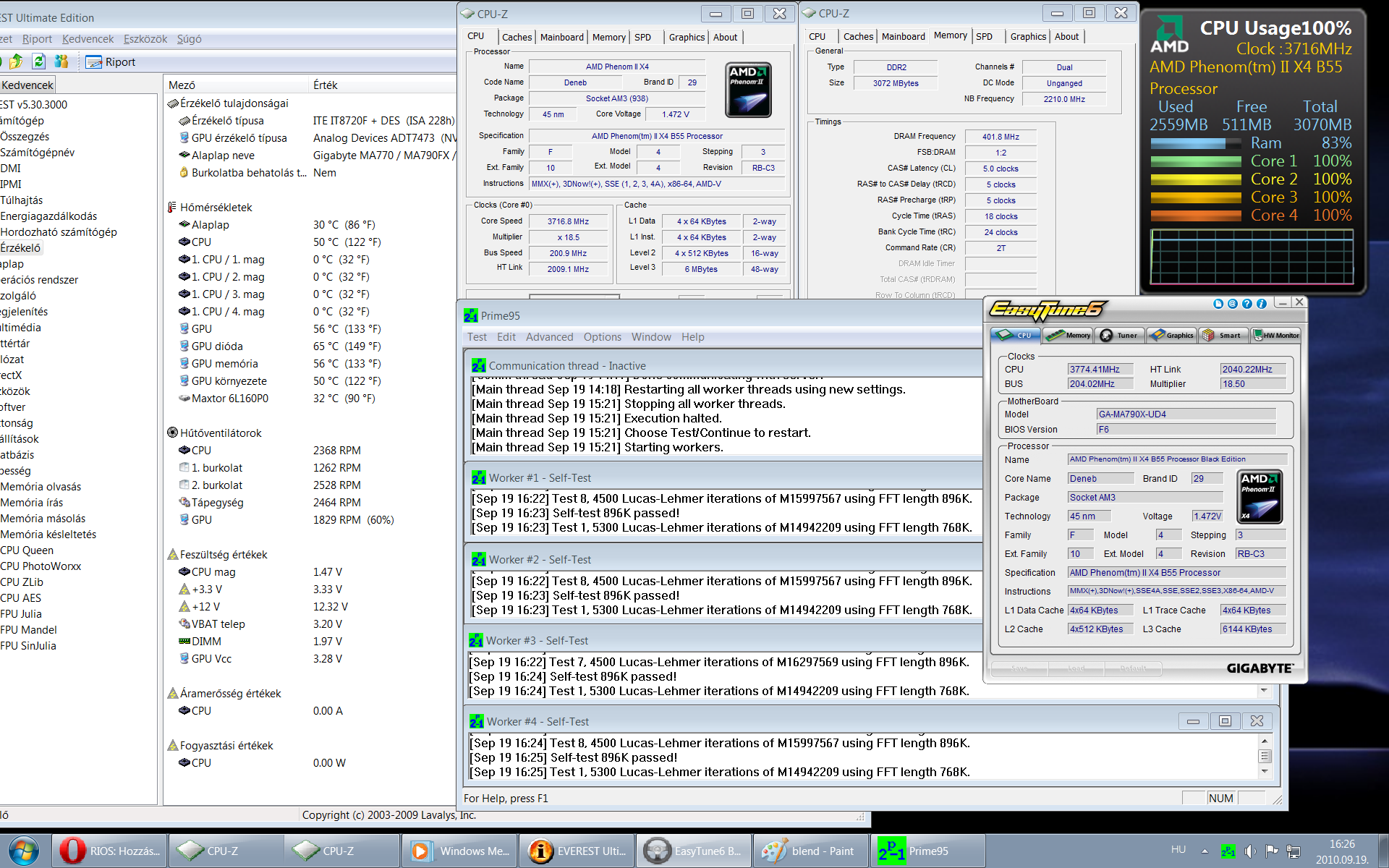Select FPU Mandel benchmark in EVEREST tree

click(28, 630)
